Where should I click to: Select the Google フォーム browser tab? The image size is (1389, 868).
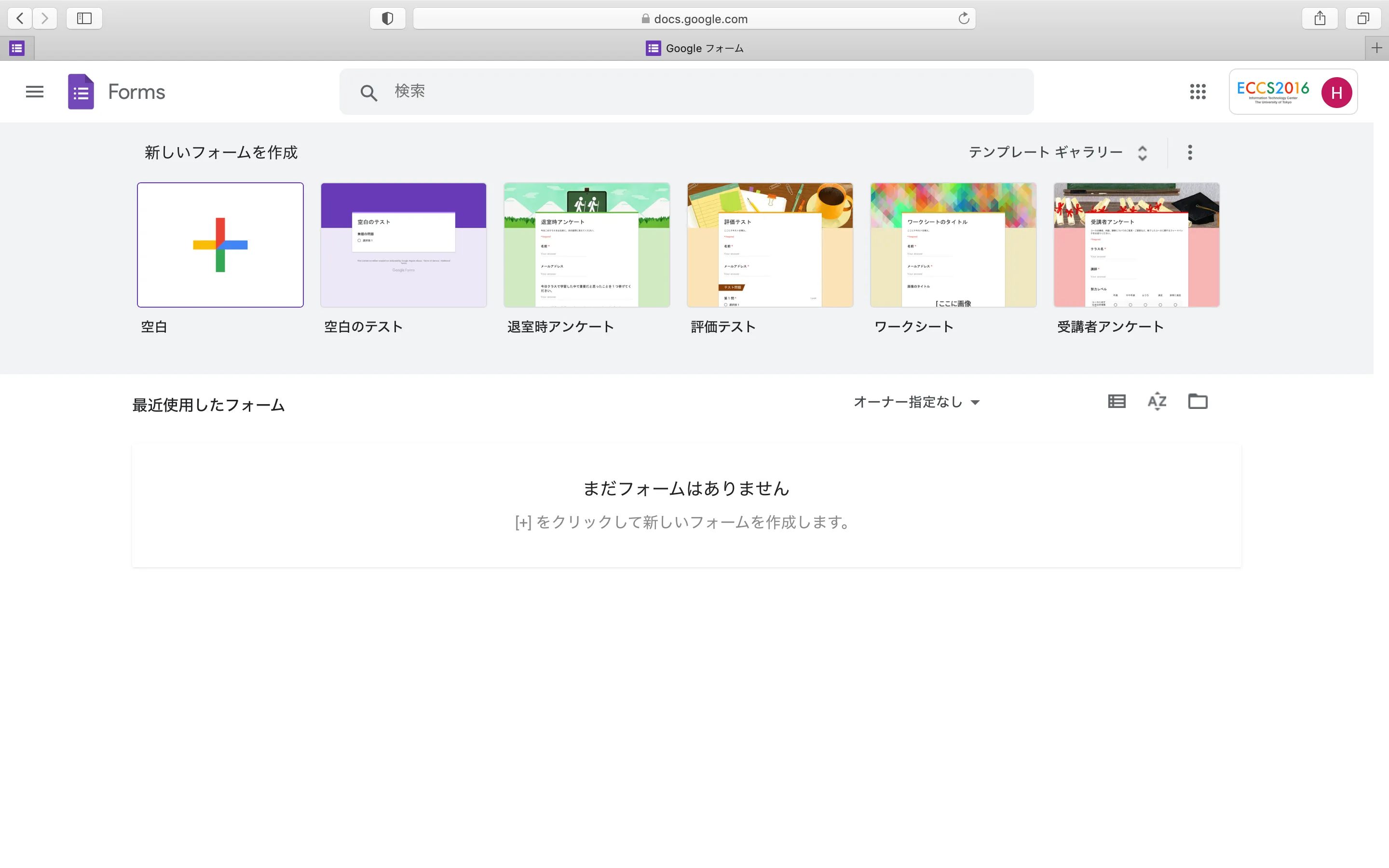[x=694, y=48]
